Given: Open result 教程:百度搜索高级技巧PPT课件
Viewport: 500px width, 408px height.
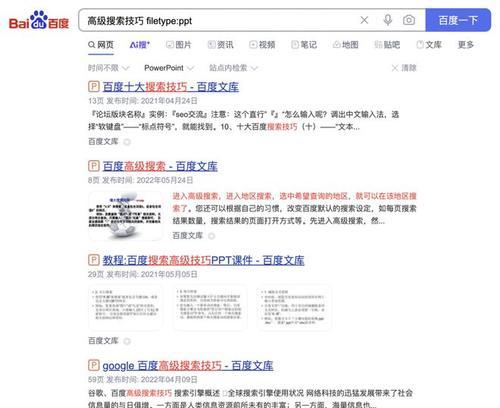Looking at the screenshot, I should [203, 260].
